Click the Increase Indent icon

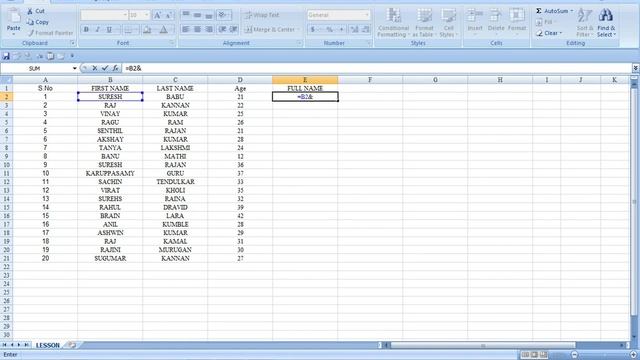pyautogui.click(x=233, y=29)
